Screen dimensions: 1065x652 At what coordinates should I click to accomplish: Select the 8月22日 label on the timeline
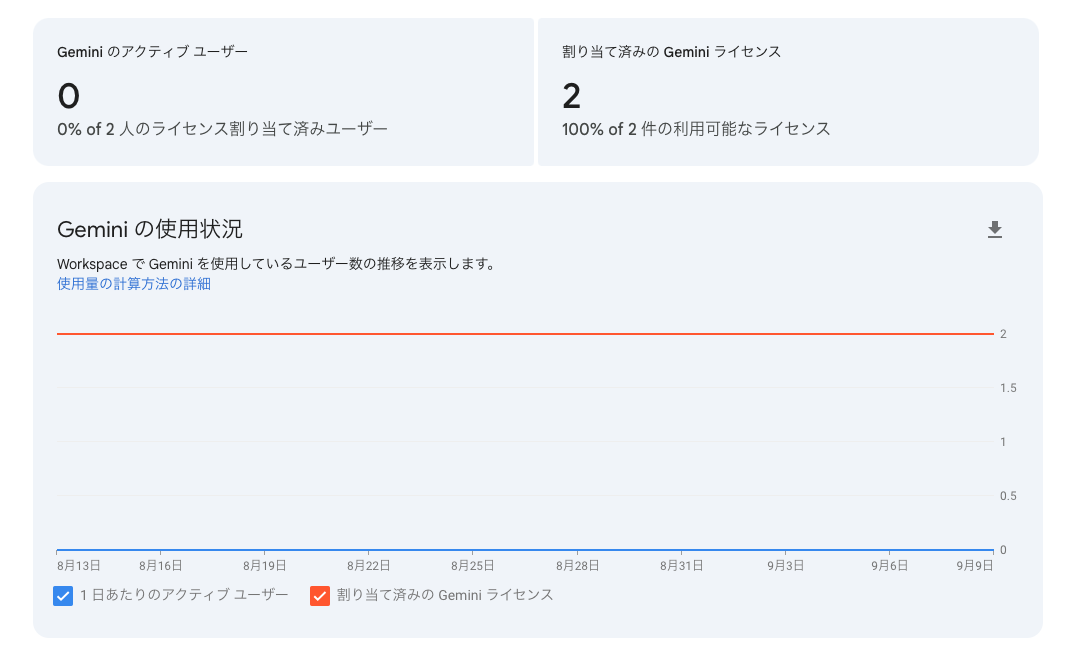tap(370, 564)
